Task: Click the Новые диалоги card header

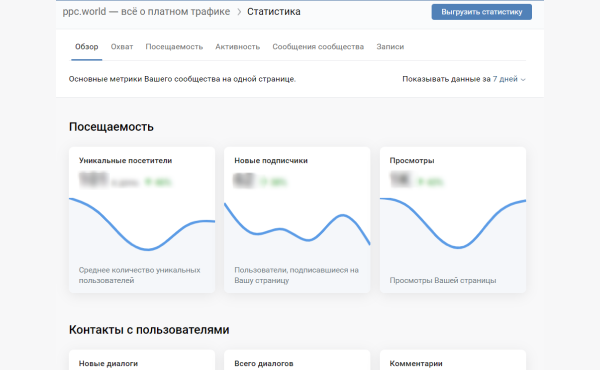Action: point(108,363)
